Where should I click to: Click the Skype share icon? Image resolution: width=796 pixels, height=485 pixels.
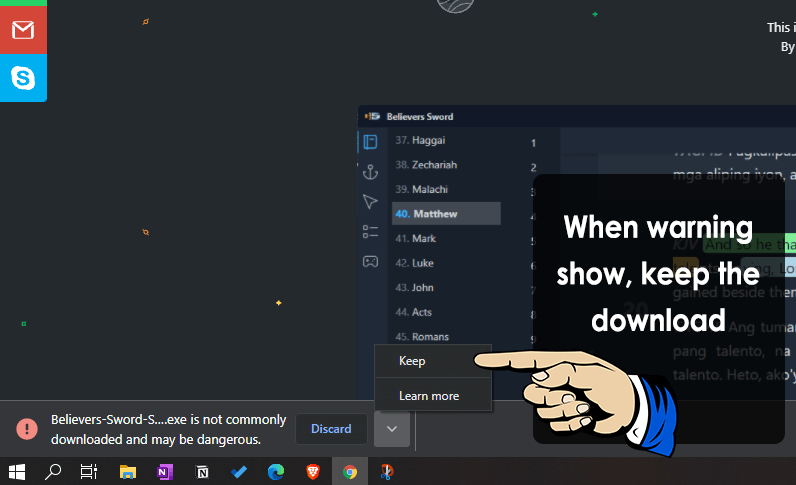(23, 78)
